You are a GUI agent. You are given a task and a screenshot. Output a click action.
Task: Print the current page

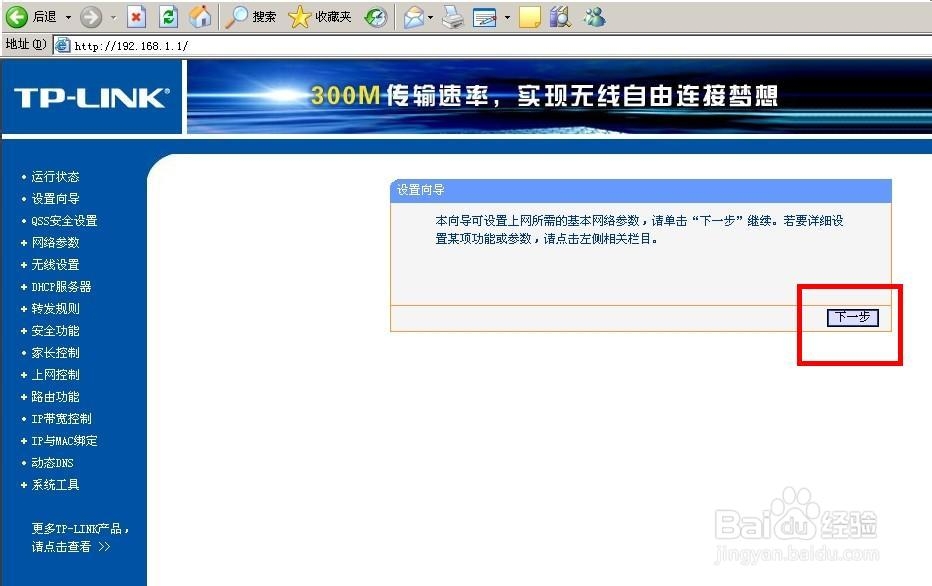pos(451,17)
